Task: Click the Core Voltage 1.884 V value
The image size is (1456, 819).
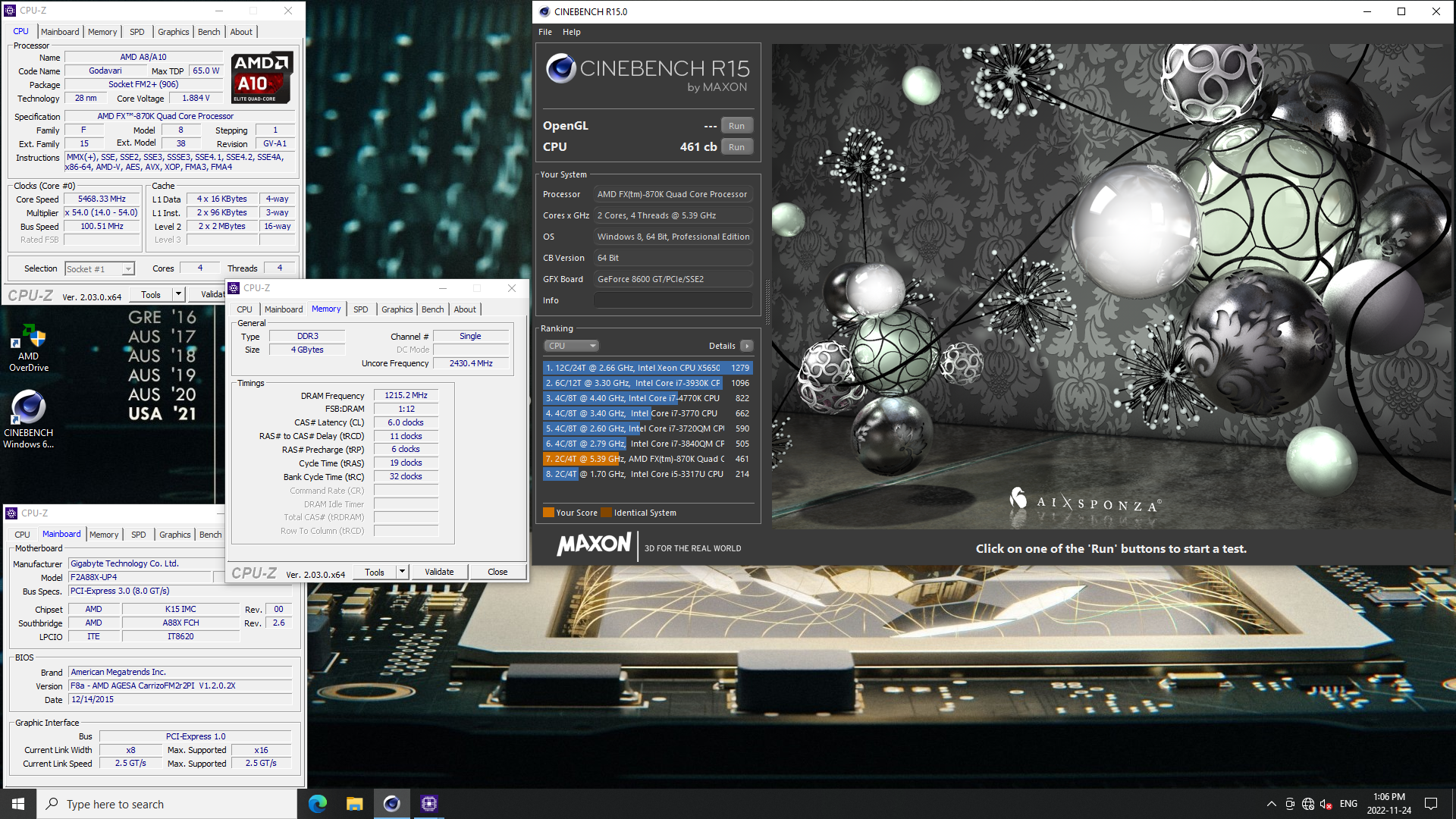Action: 196,98
